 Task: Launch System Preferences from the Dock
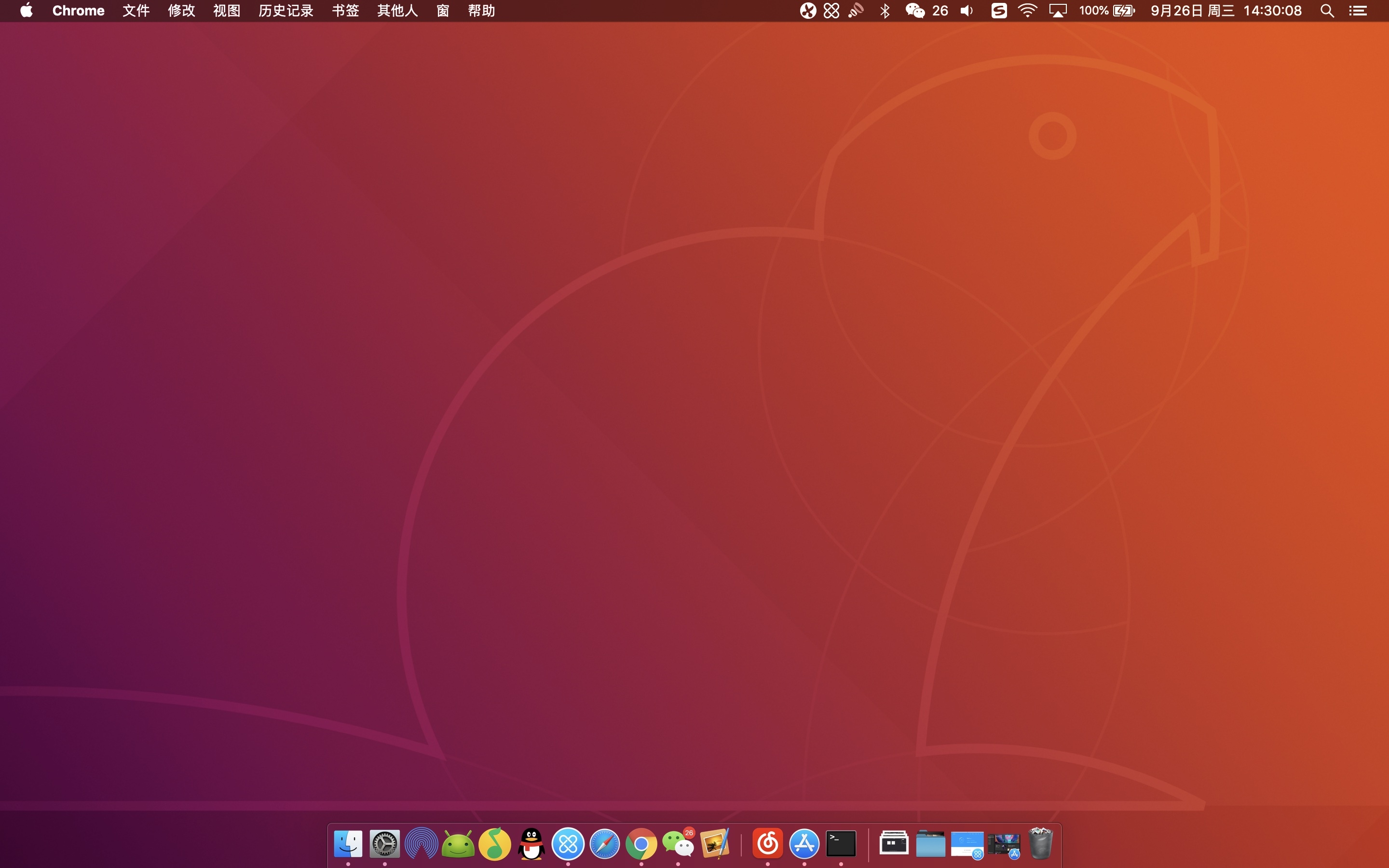384,844
